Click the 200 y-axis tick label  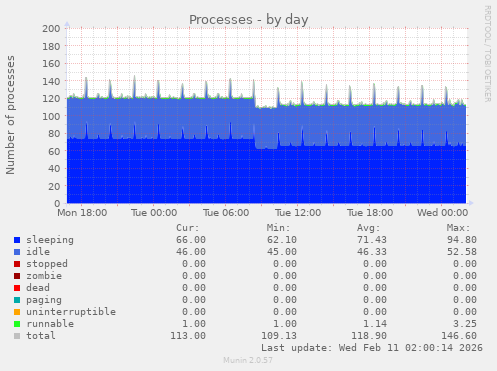[x=51, y=29]
